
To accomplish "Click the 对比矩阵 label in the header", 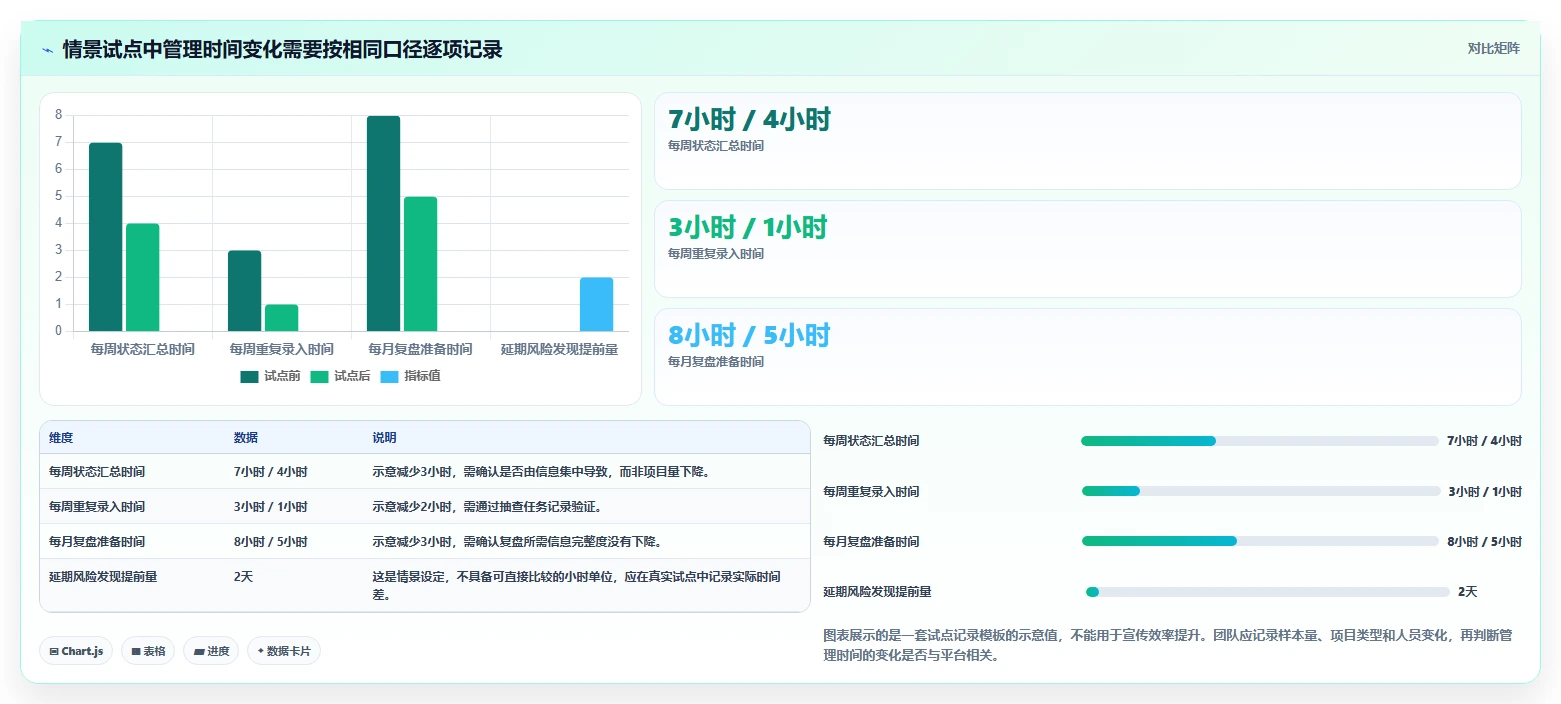I will (x=1493, y=49).
